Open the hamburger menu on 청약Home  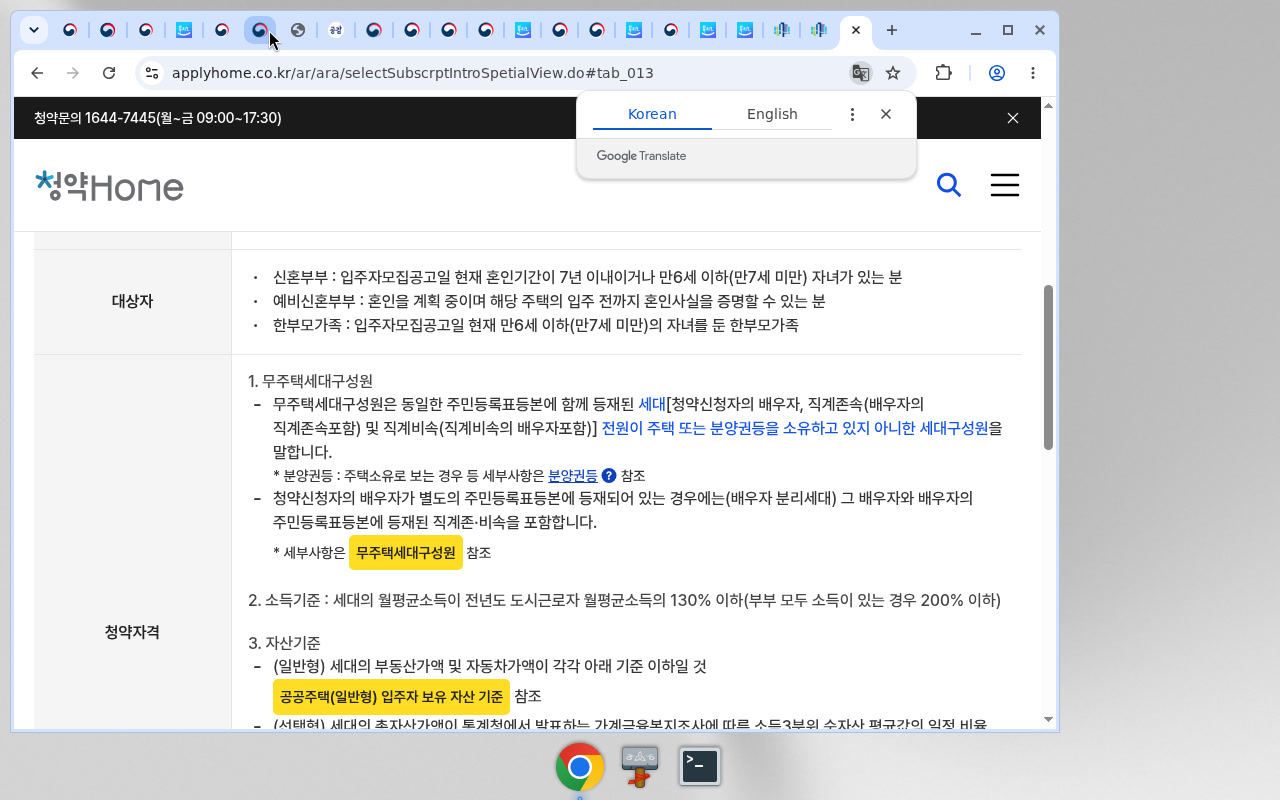(x=1005, y=185)
